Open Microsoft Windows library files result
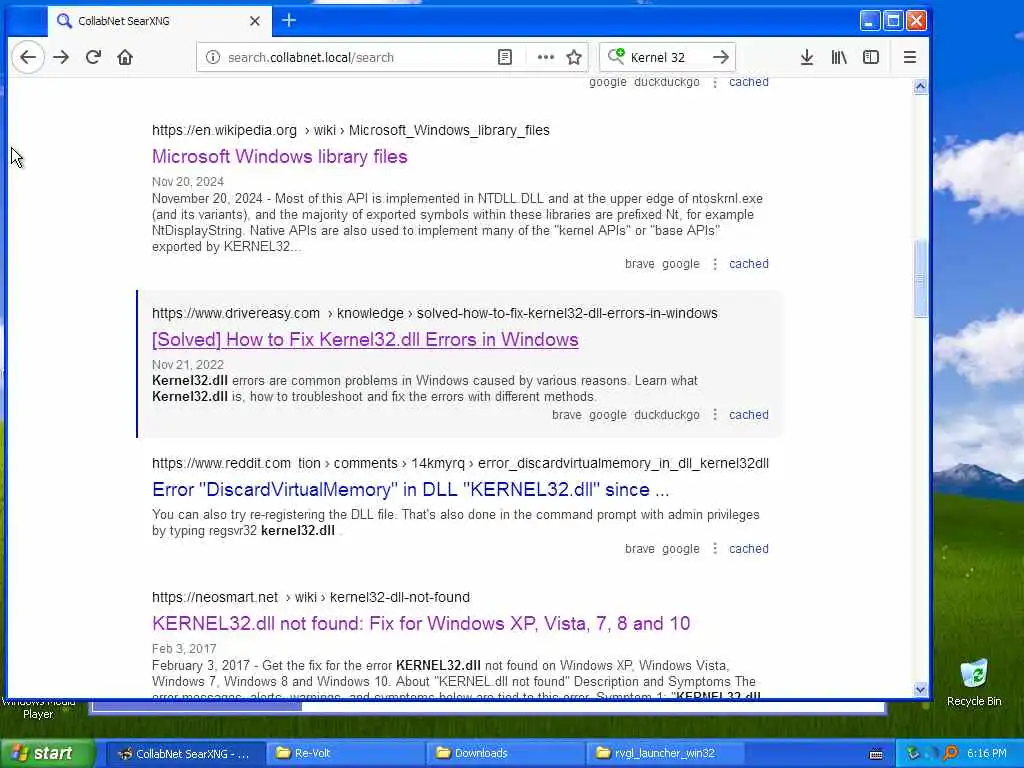Screen dimensions: 1024x768 click(280, 157)
